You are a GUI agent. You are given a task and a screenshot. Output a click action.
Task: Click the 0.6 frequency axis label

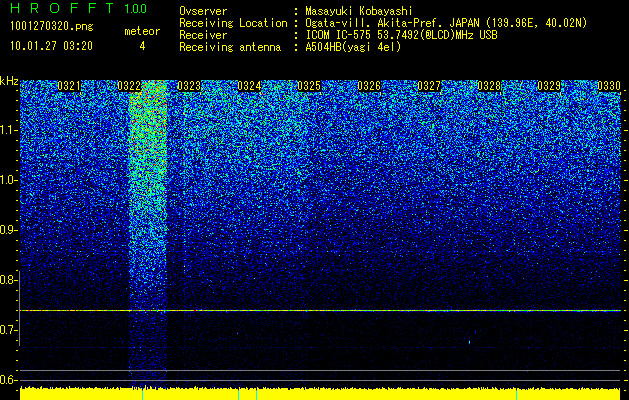click(x=8, y=380)
